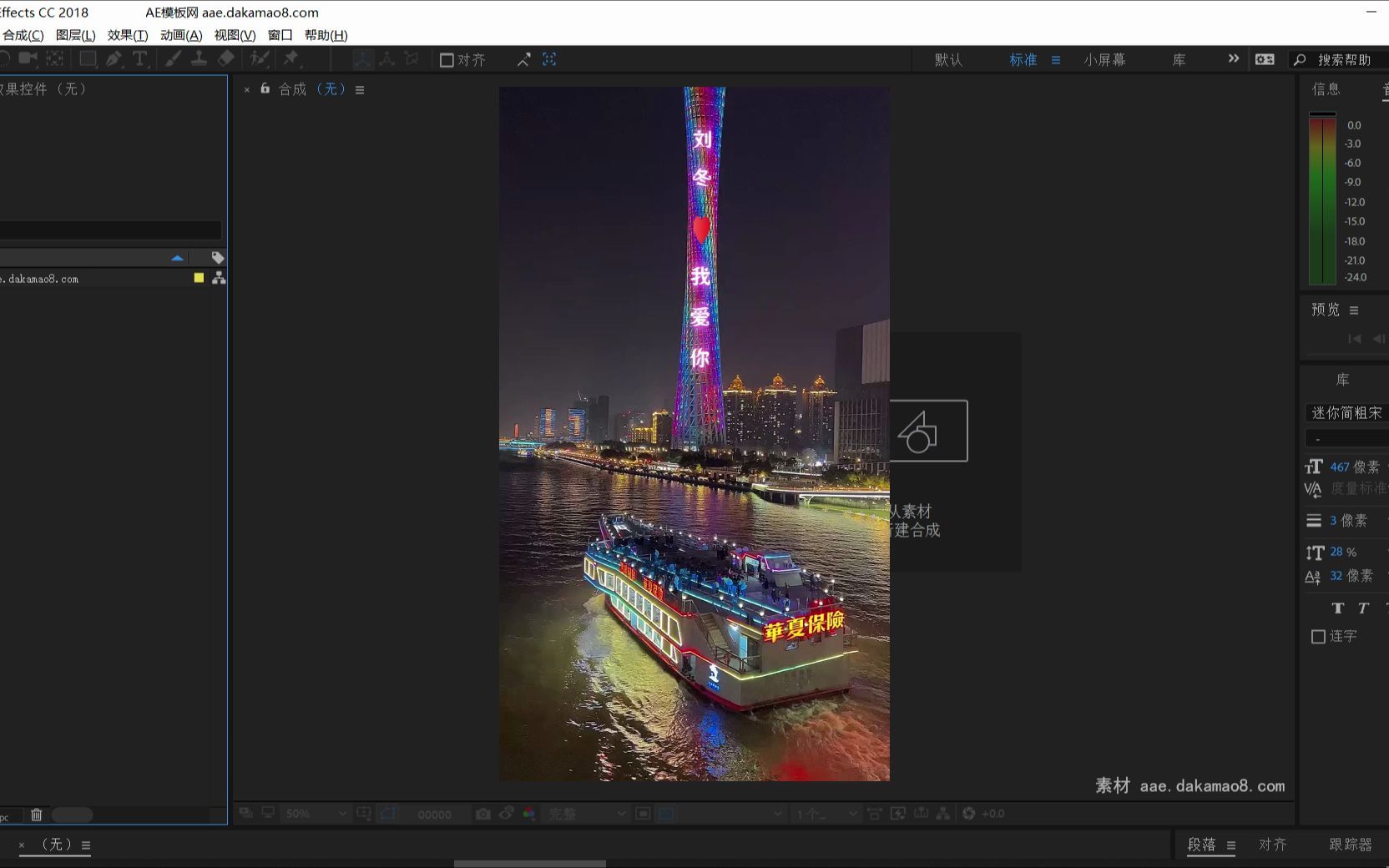Screen dimensions: 1389x868
Task: Click the tag label column icon
Action: point(218,258)
